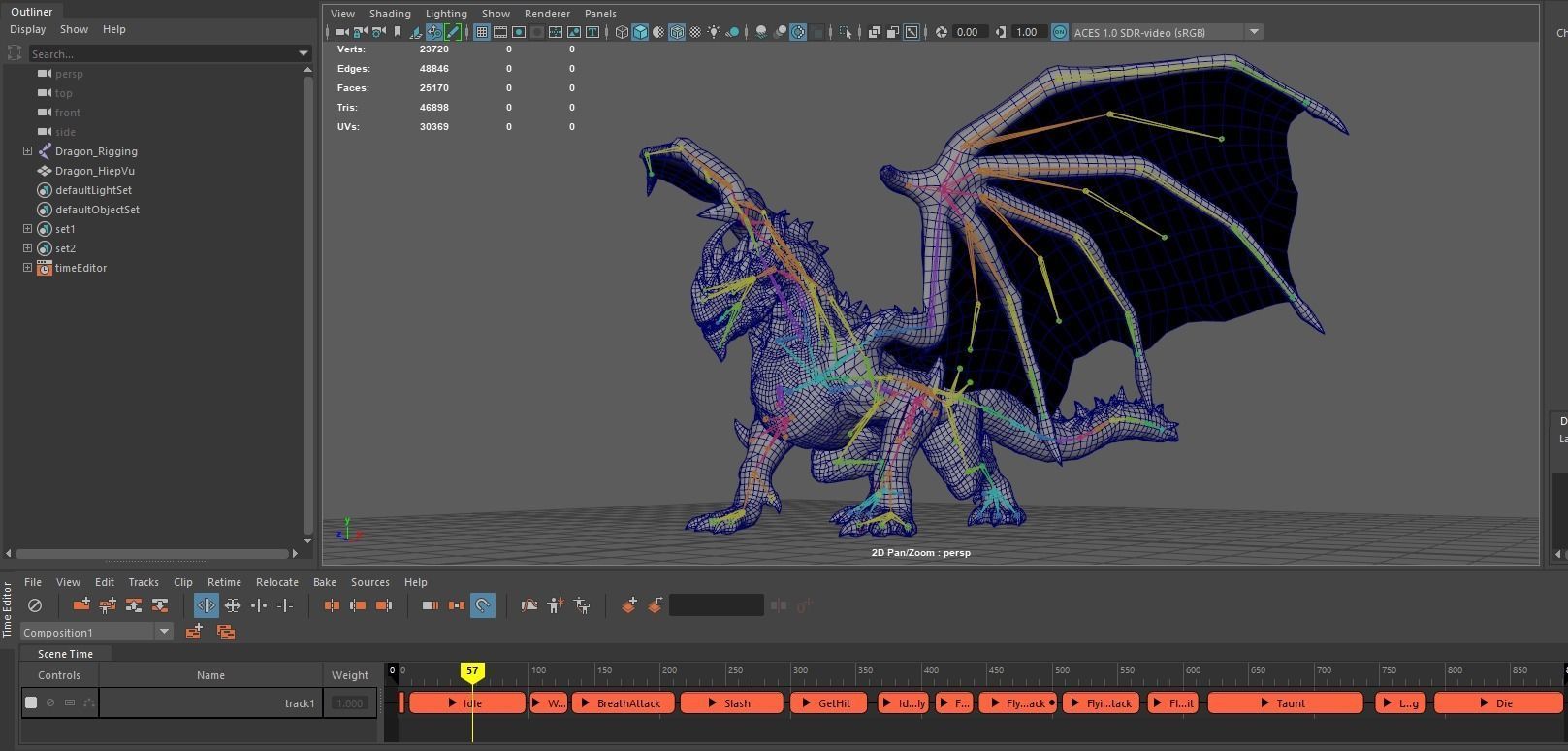Click the exposure value field showing 0.00
Viewport: 1568px width, 751px height.
(969, 32)
